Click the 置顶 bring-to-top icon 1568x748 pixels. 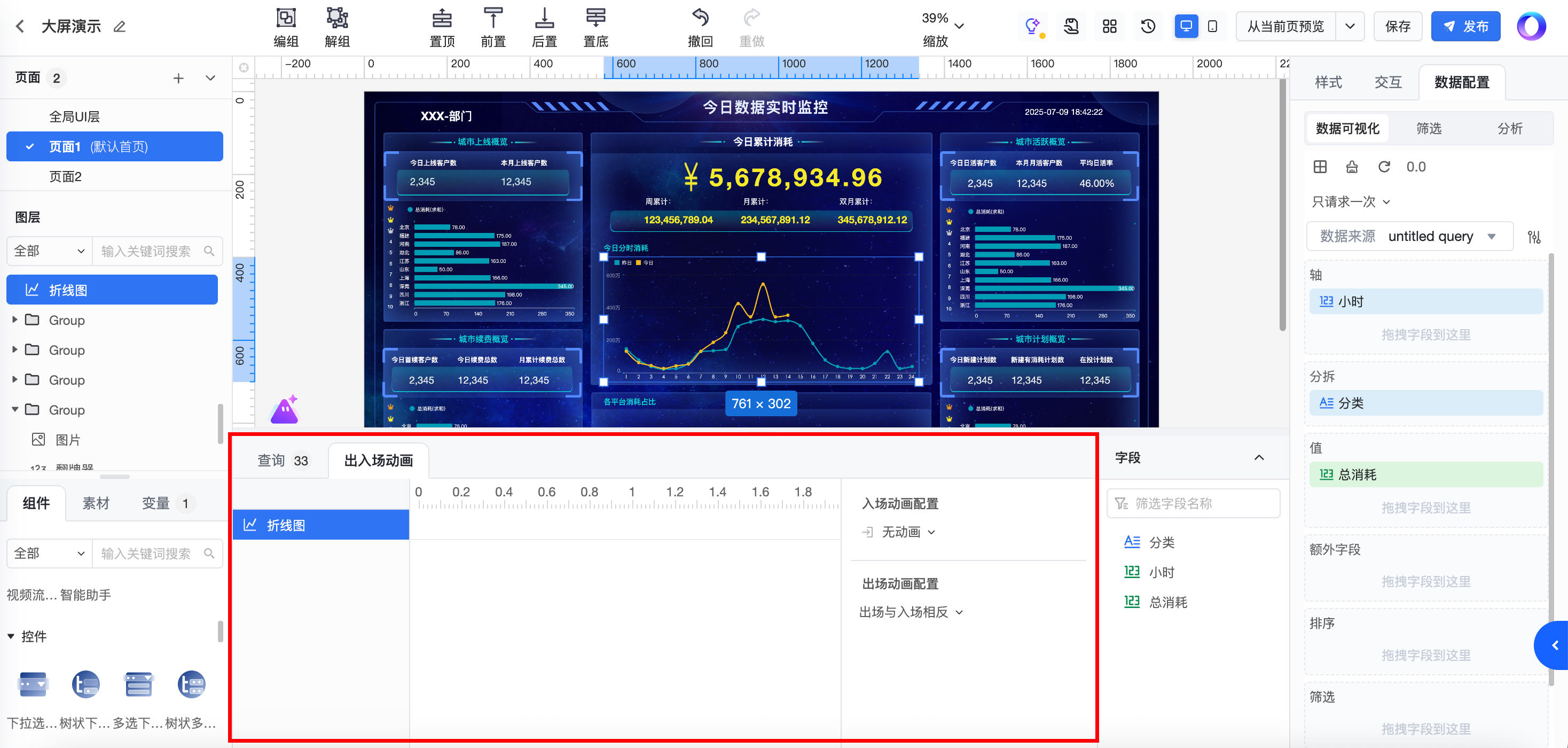442,18
